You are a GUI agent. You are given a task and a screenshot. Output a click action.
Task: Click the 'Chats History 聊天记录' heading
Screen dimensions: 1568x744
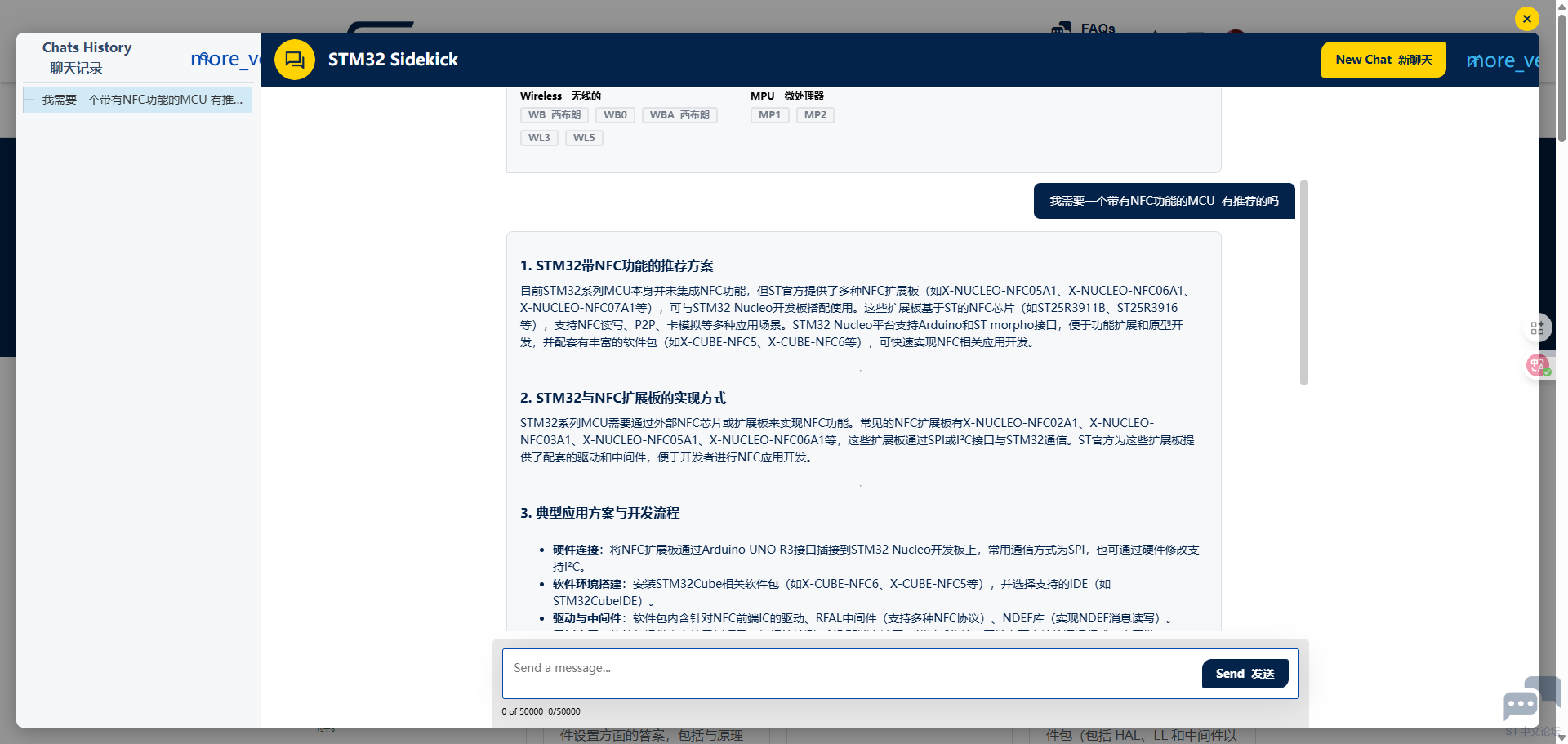pos(87,58)
